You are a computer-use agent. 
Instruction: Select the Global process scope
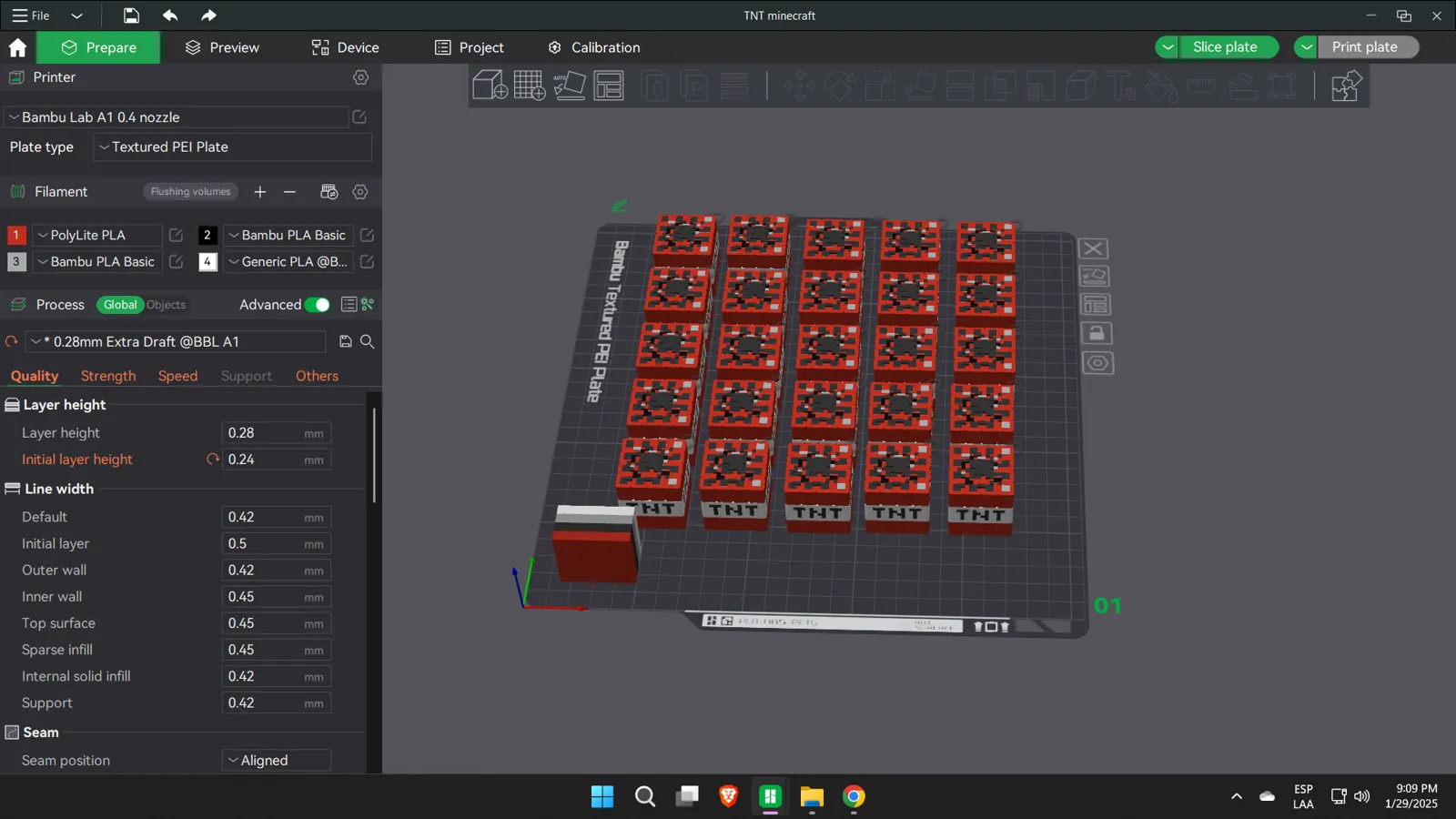click(x=120, y=305)
